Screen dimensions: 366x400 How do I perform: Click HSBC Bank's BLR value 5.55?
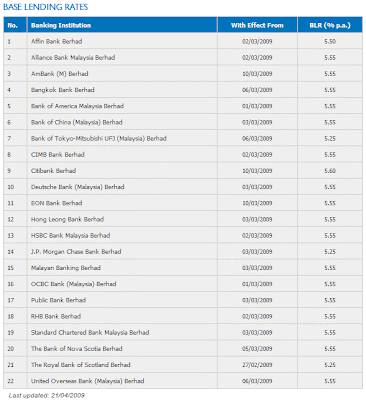coord(330,235)
